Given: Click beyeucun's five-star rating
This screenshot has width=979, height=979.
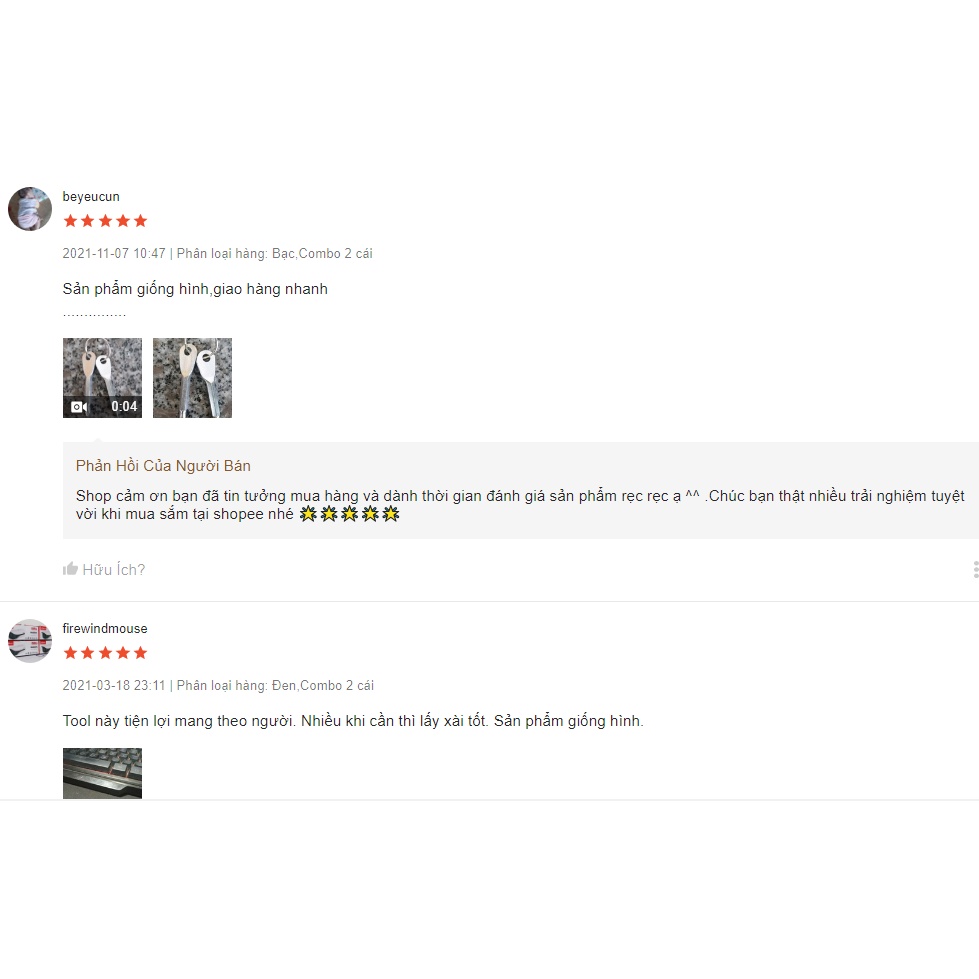Looking at the screenshot, I should (106, 220).
